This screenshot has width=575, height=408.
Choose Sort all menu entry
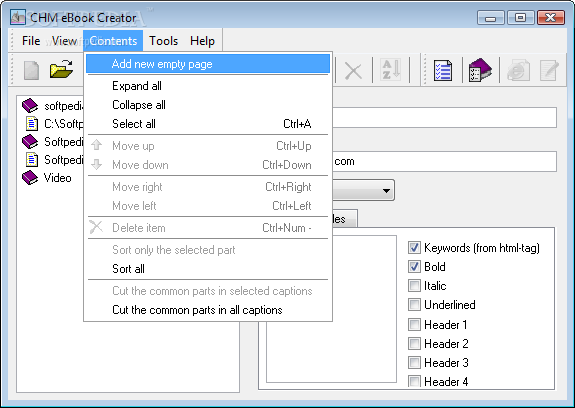[x=208, y=269]
